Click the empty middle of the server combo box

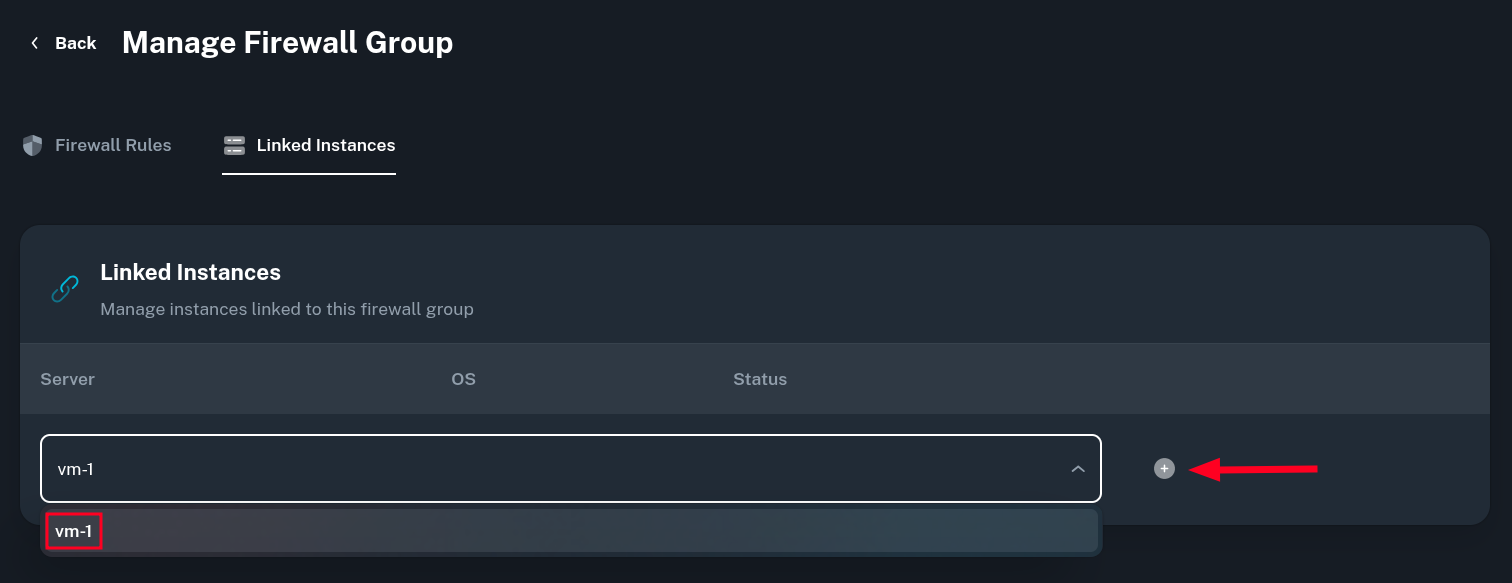point(570,468)
